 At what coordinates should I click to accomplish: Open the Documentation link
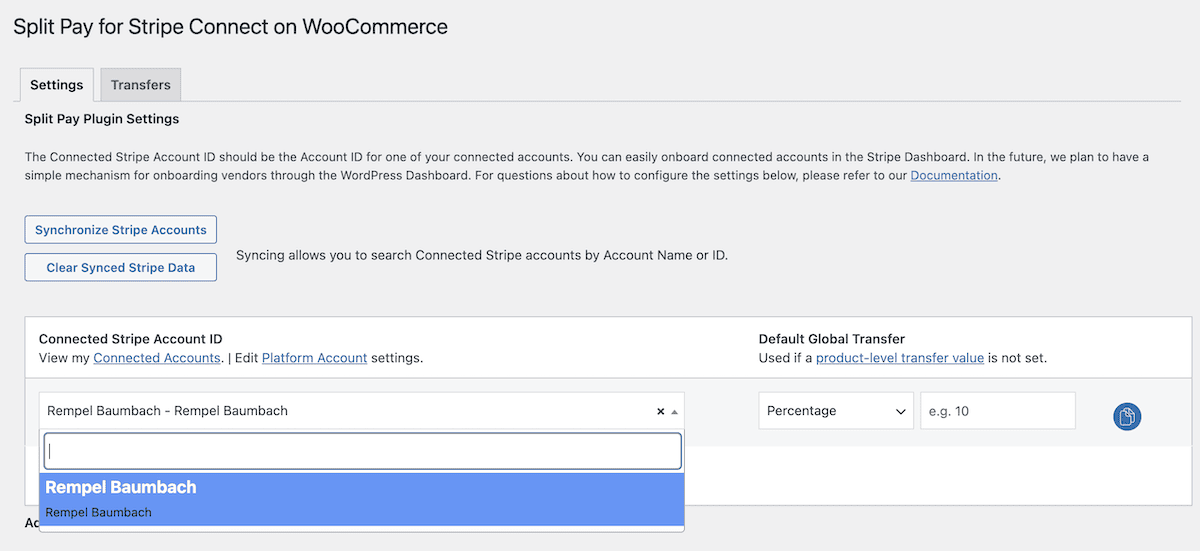click(x=954, y=175)
